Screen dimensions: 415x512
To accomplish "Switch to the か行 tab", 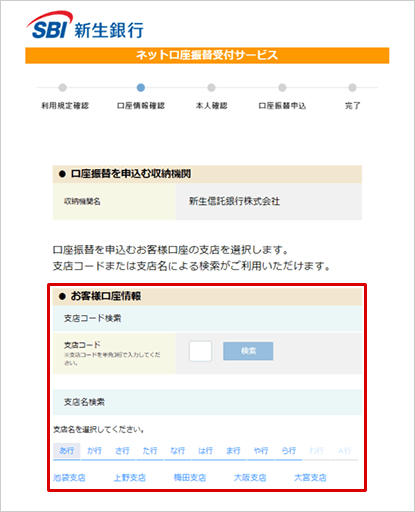I will pyautogui.click(x=94, y=451).
